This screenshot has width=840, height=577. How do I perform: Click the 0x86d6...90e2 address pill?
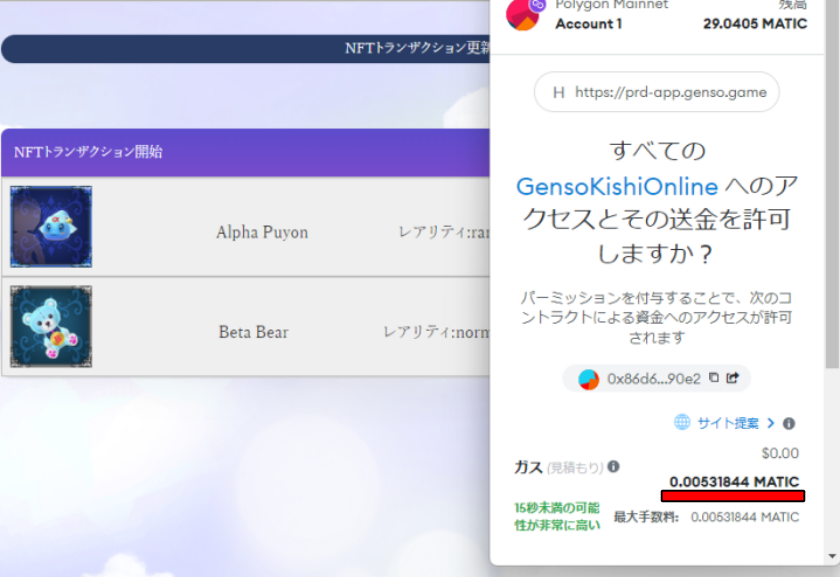[x=656, y=379]
